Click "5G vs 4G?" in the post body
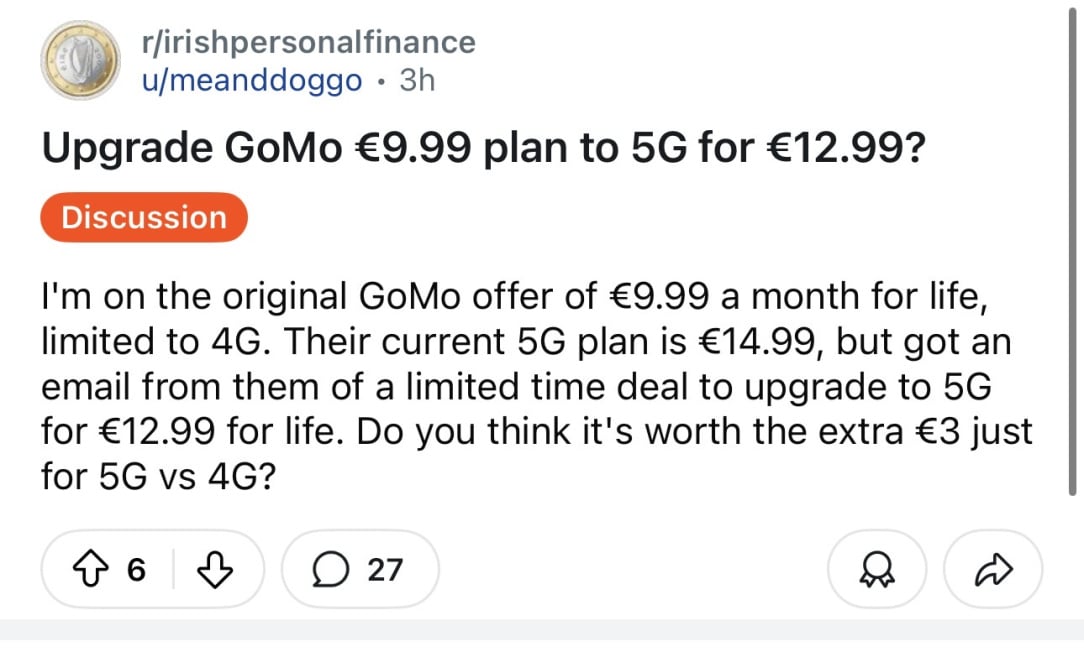 (158, 476)
